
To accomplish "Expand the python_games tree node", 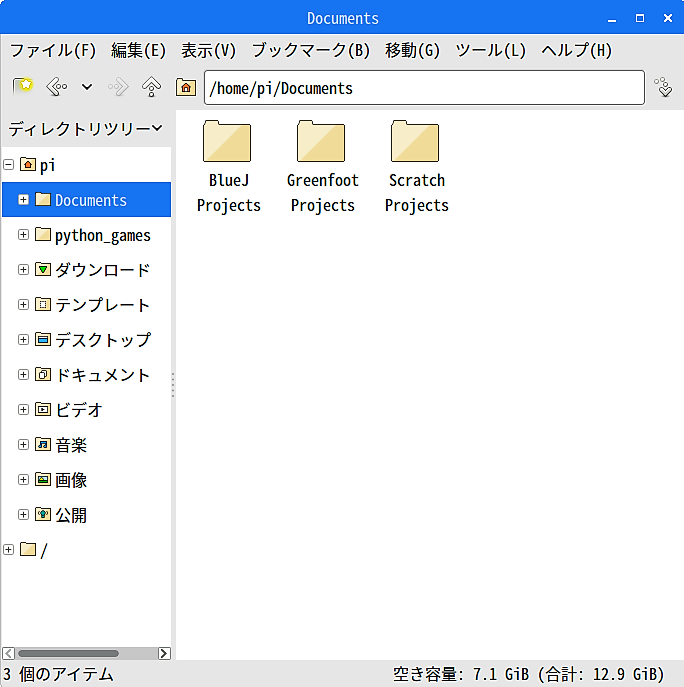I will tap(23, 235).
